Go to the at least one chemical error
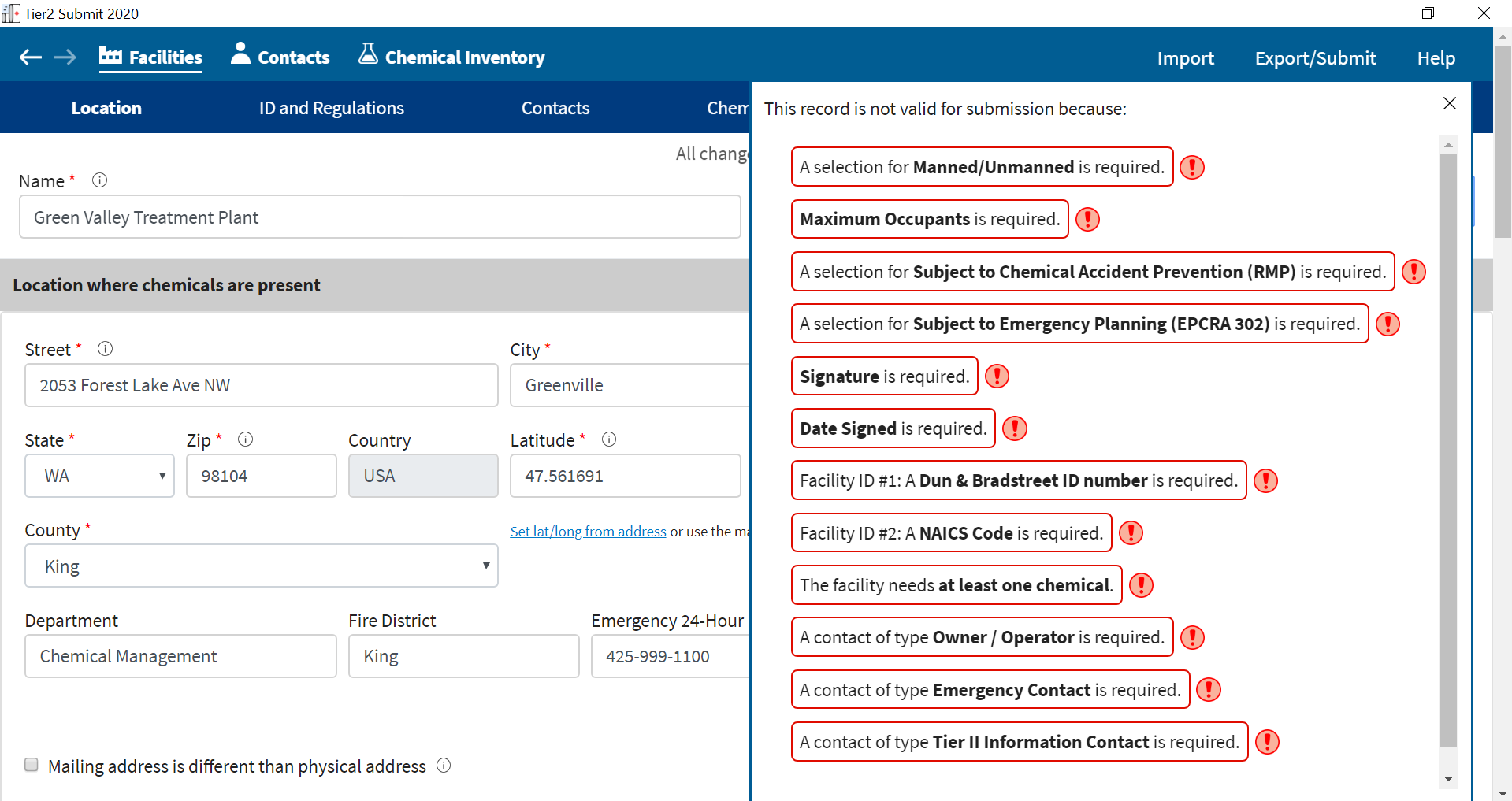The image size is (1512, 801). click(957, 585)
